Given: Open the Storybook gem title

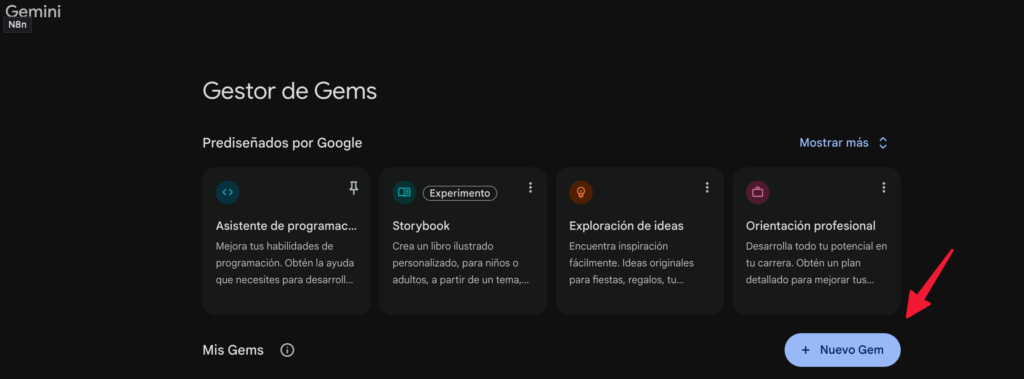Looking at the screenshot, I should click(x=421, y=226).
